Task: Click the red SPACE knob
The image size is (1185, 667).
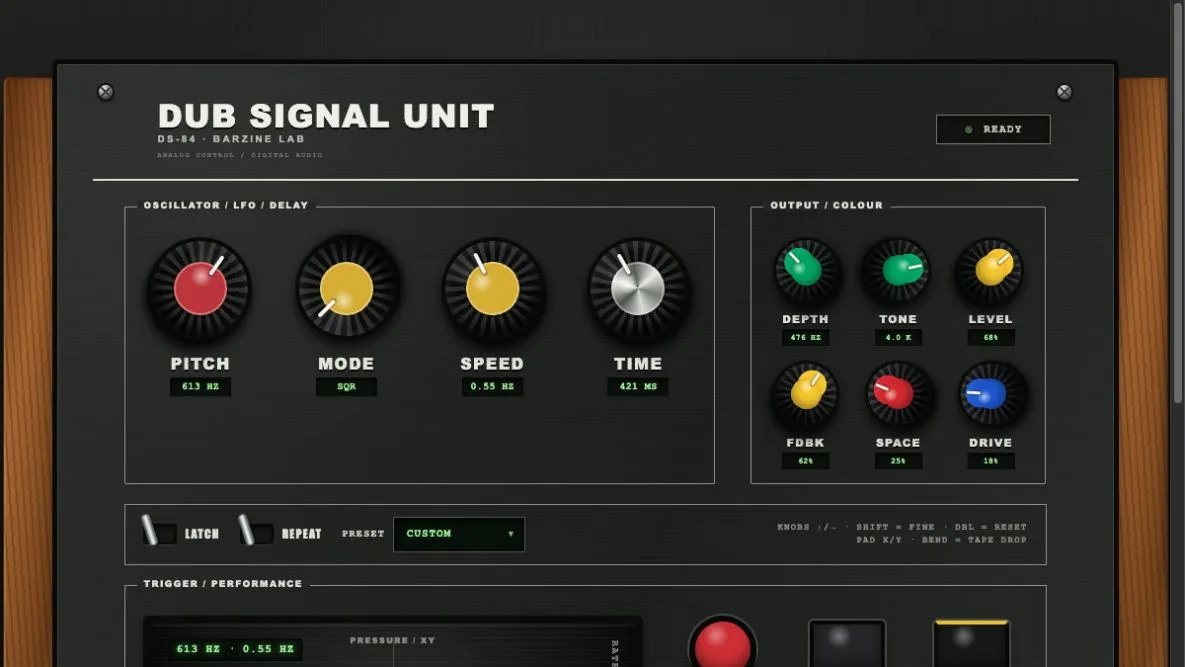Action: click(x=898, y=394)
